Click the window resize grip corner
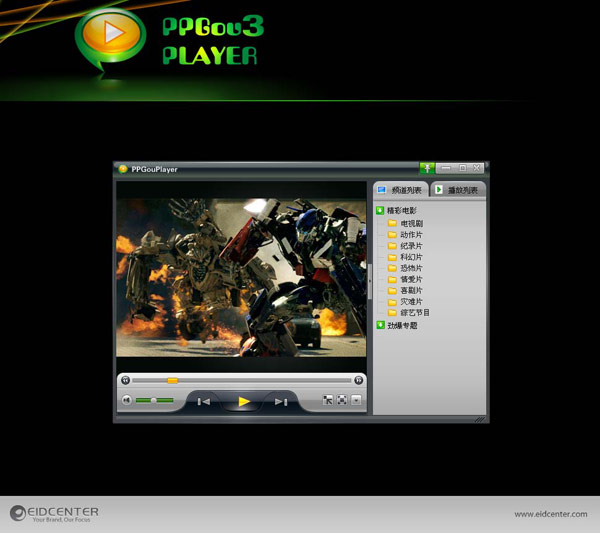Image resolution: width=600 pixels, height=533 pixels. pos(479,419)
